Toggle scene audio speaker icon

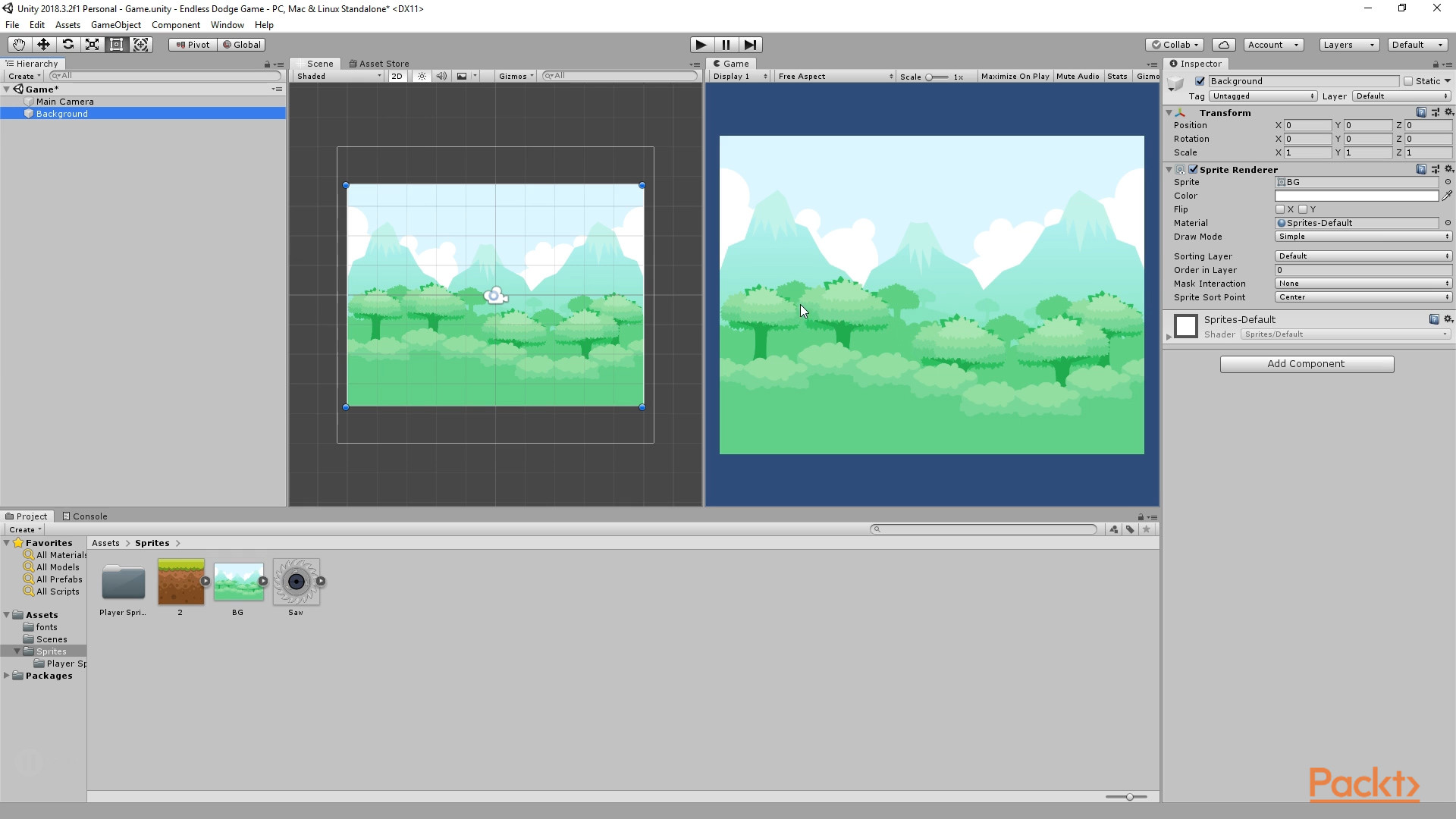pos(441,76)
